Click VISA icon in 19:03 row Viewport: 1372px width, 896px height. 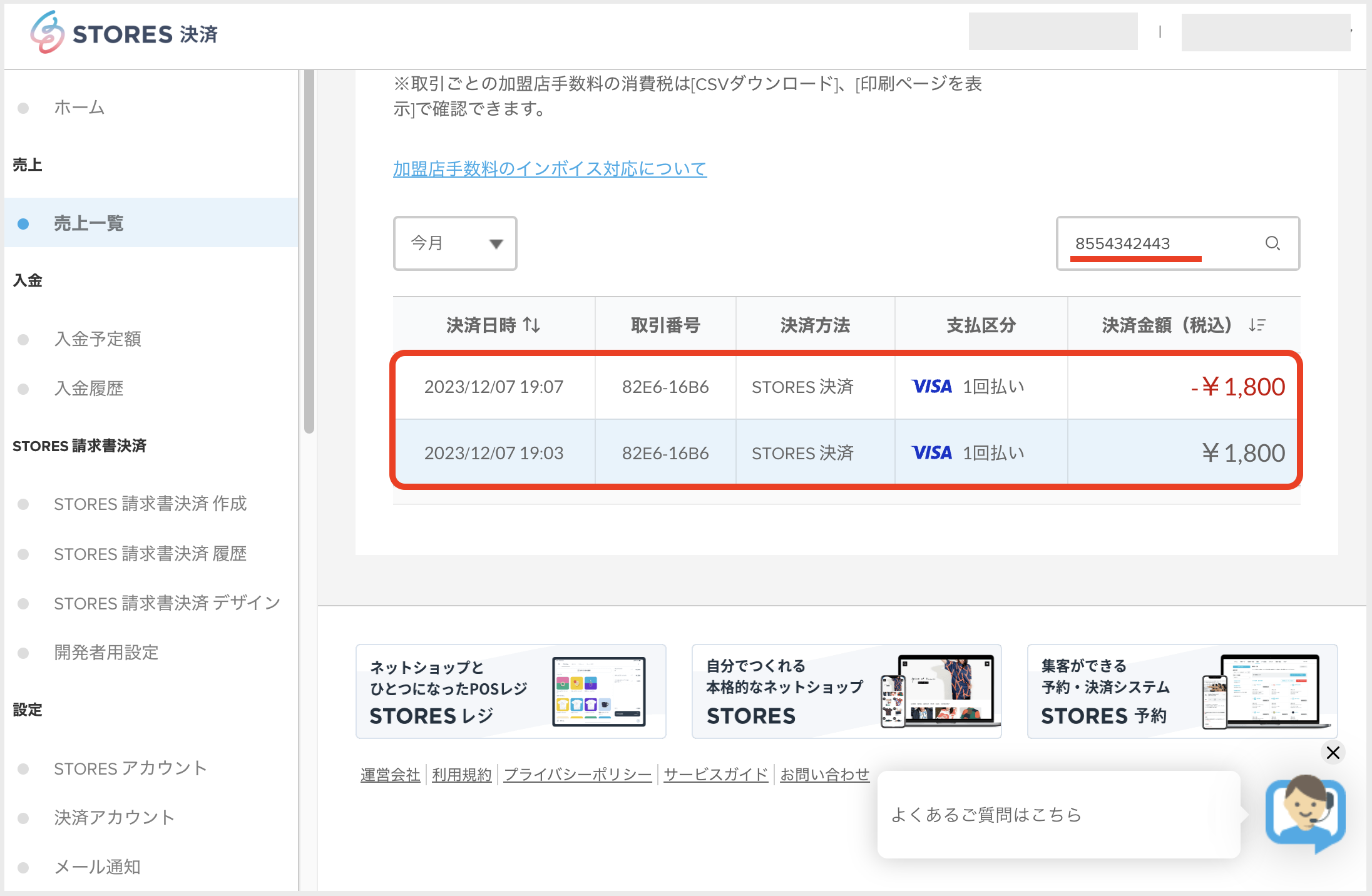point(931,452)
